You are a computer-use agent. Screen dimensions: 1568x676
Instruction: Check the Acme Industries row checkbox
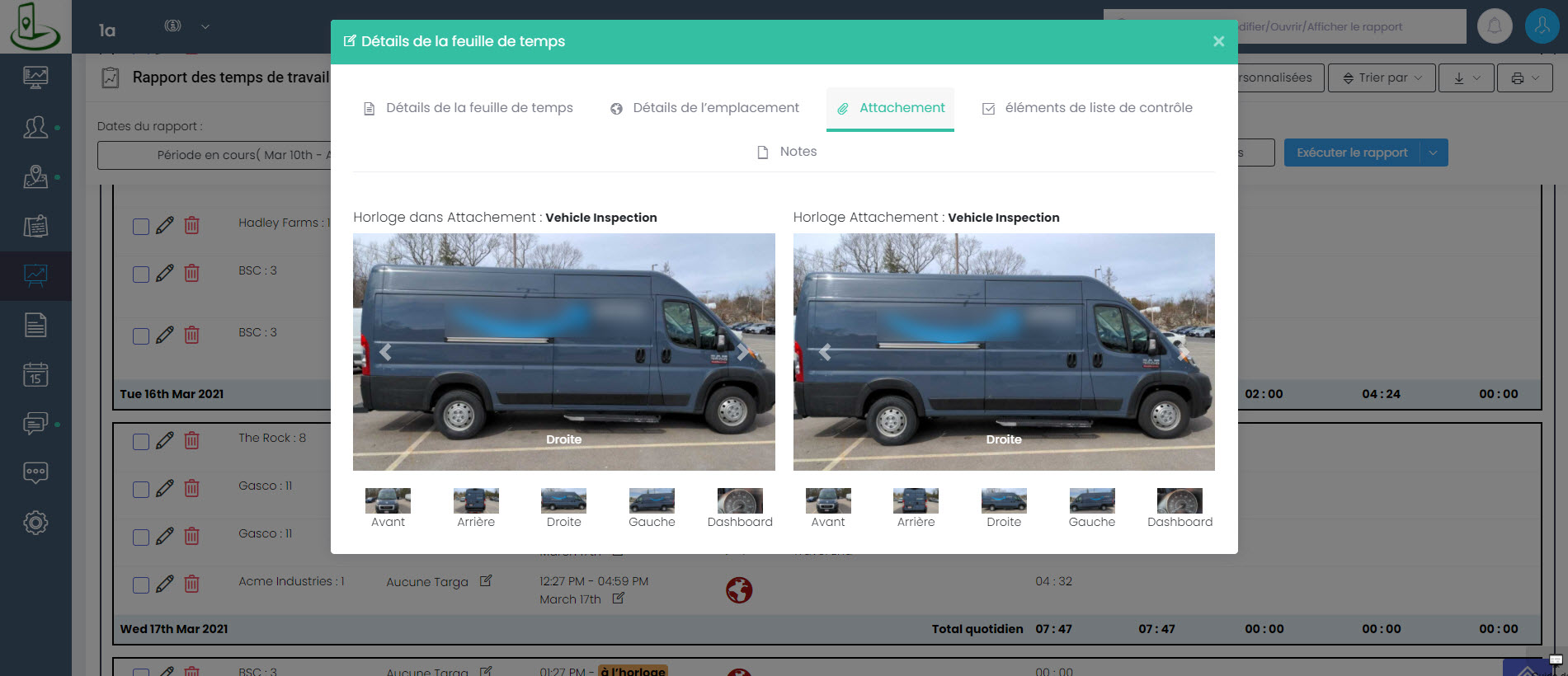(141, 584)
